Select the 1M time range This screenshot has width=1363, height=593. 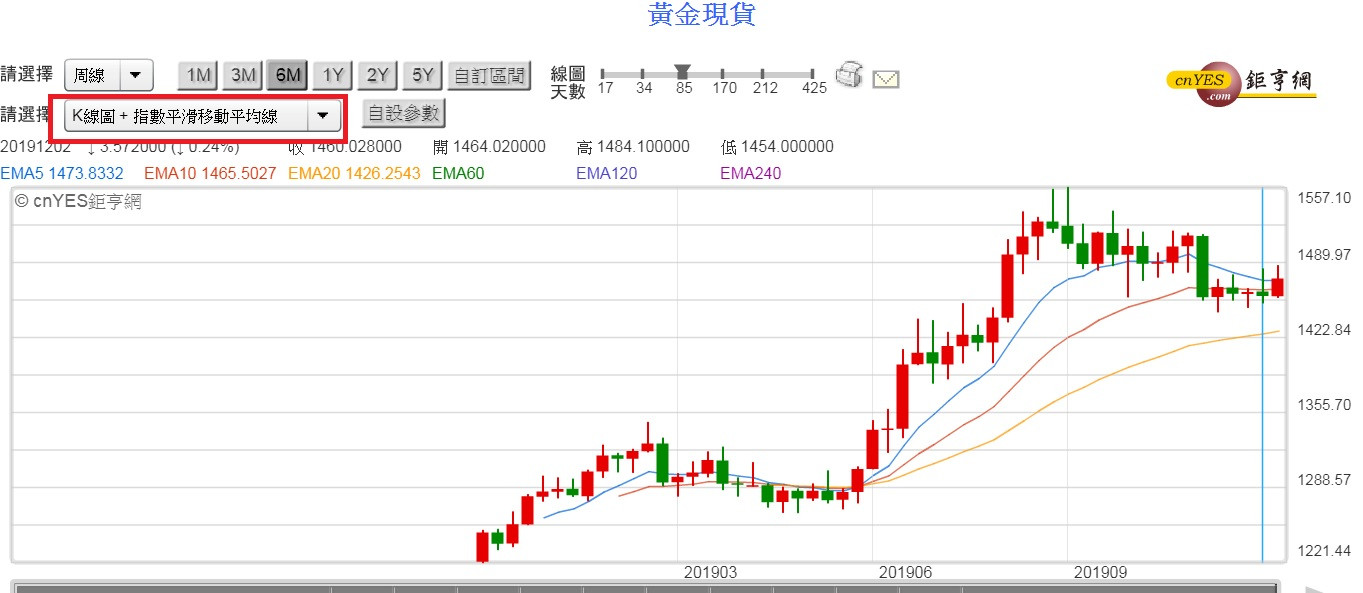point(198,75)
